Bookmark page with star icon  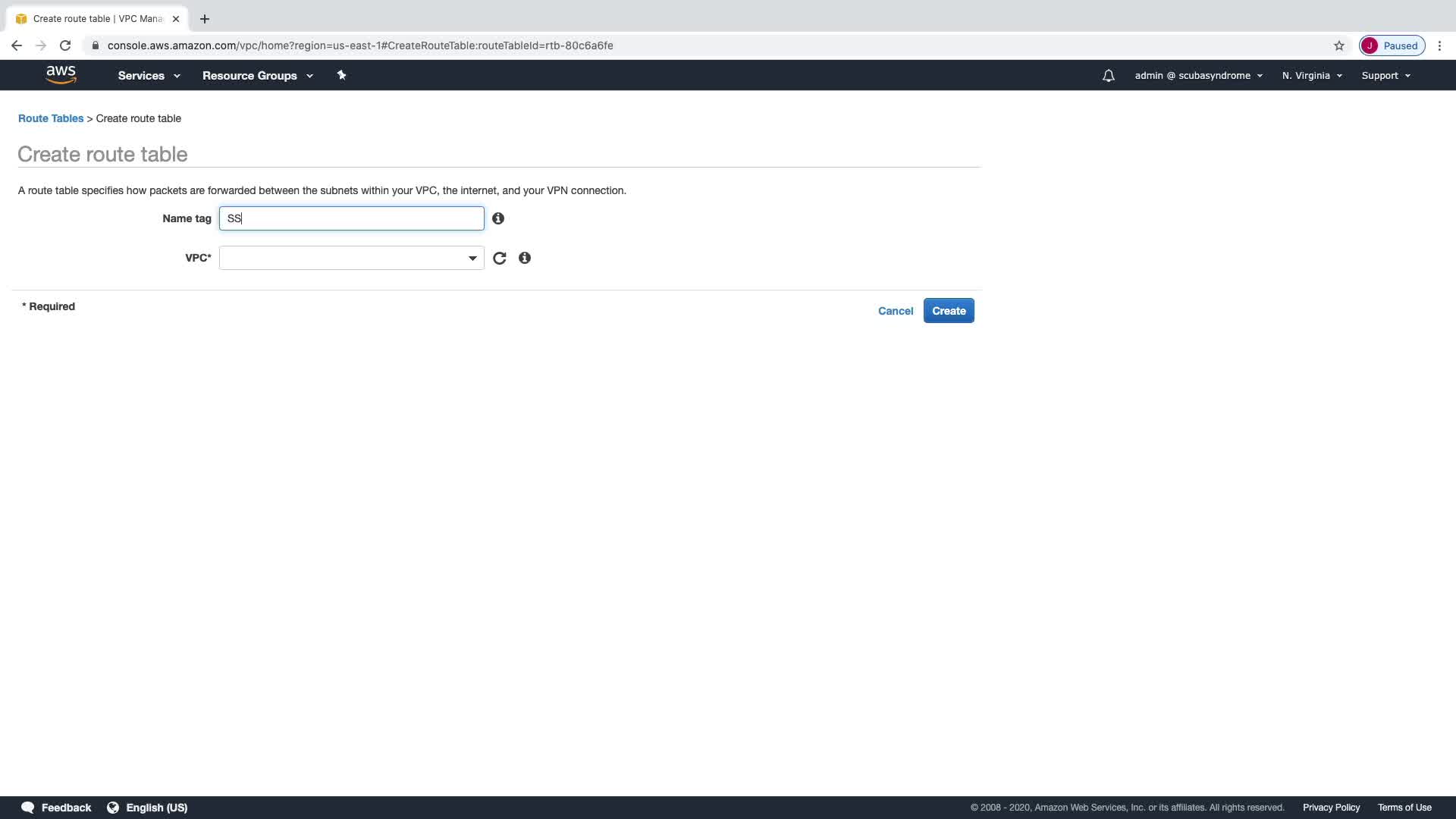pyautogui.click(x=1339, y=45)
